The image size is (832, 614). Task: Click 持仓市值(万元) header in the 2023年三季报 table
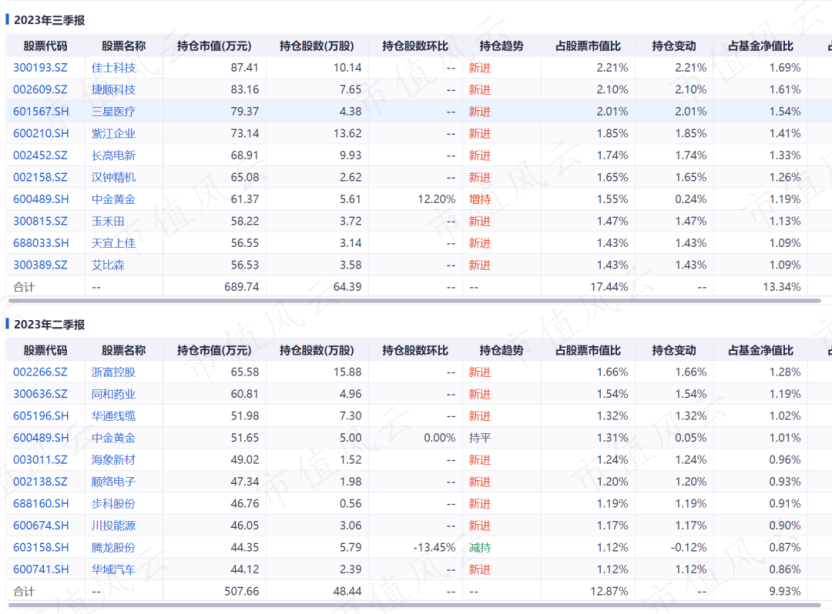pyautogui.click(x=214, y=46)
